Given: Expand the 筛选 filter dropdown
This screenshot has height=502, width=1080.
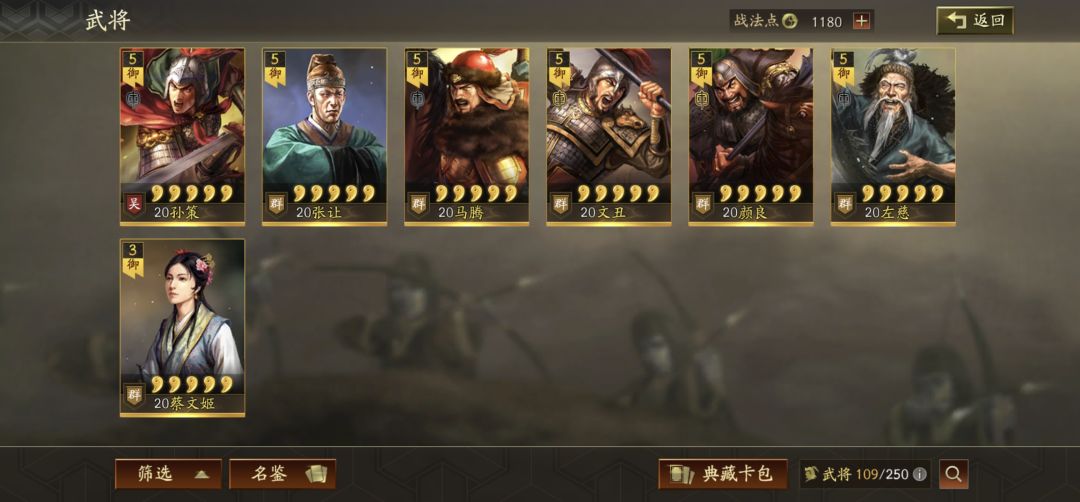Looking at the screenshot, I should coord(169,474).
